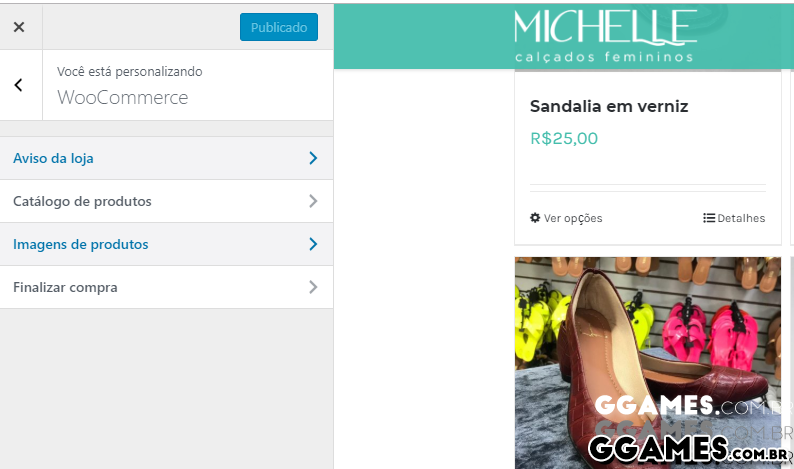Click the gear icon beside Ver opções

coord(535,218)
